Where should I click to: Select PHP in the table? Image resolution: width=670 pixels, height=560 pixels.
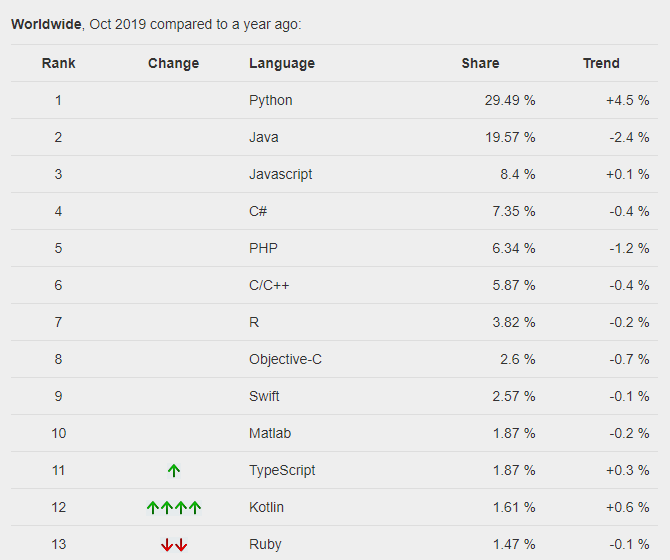[263, 248]
